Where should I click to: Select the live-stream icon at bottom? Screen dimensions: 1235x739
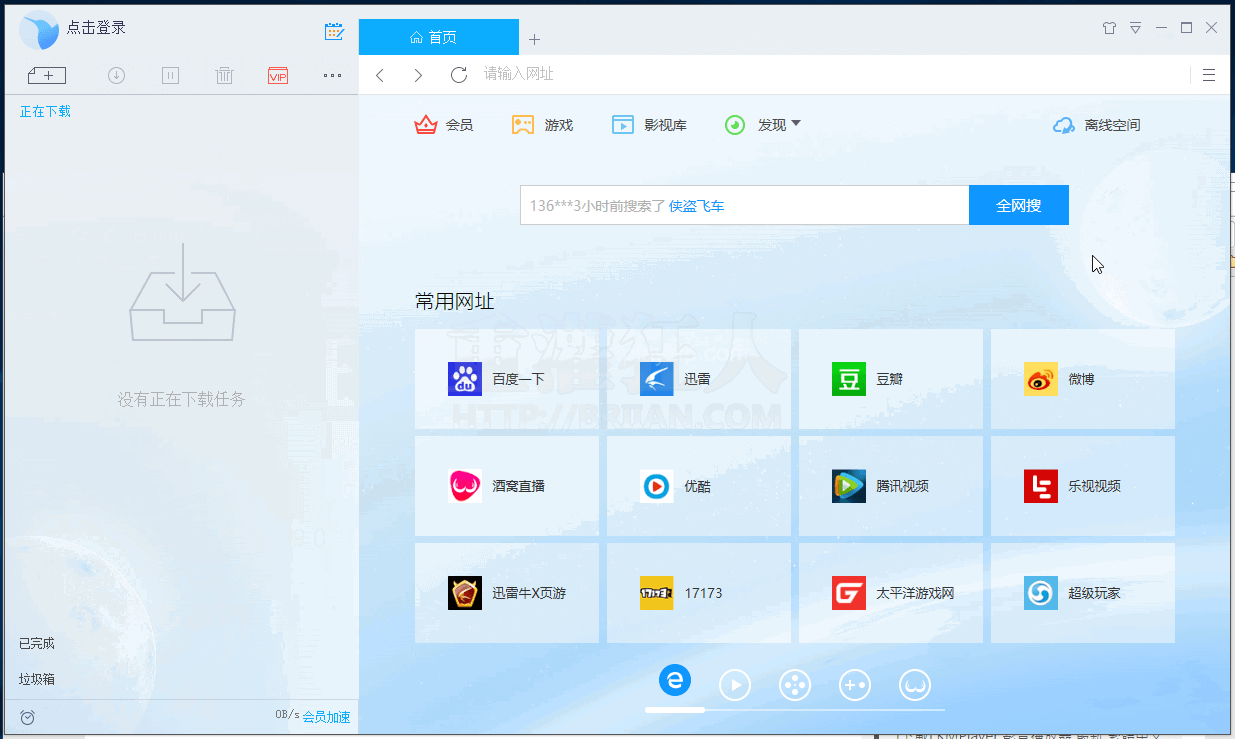915,685
